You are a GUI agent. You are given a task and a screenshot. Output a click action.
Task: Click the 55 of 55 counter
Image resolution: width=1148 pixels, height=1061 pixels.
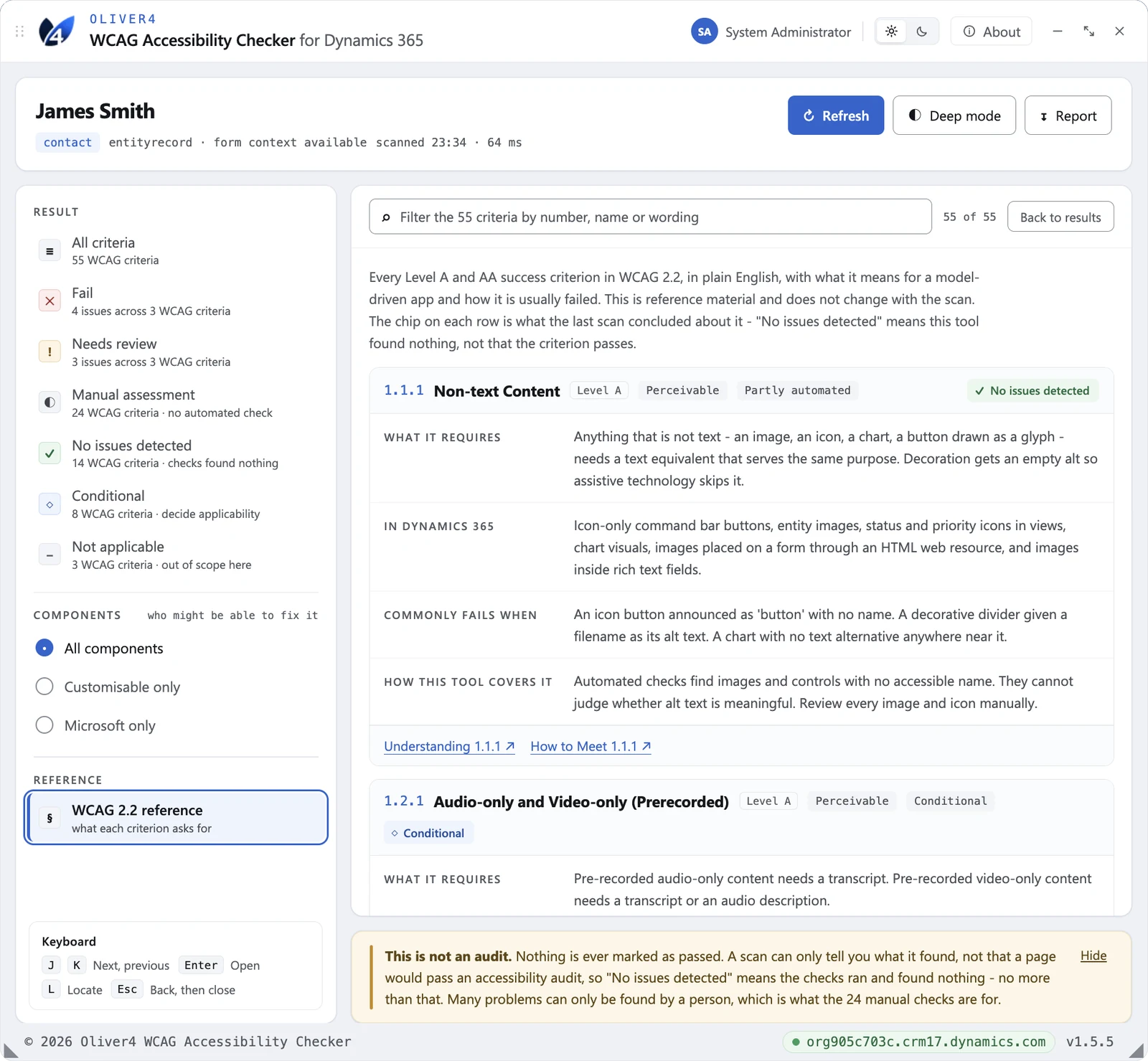click(969, 217)
